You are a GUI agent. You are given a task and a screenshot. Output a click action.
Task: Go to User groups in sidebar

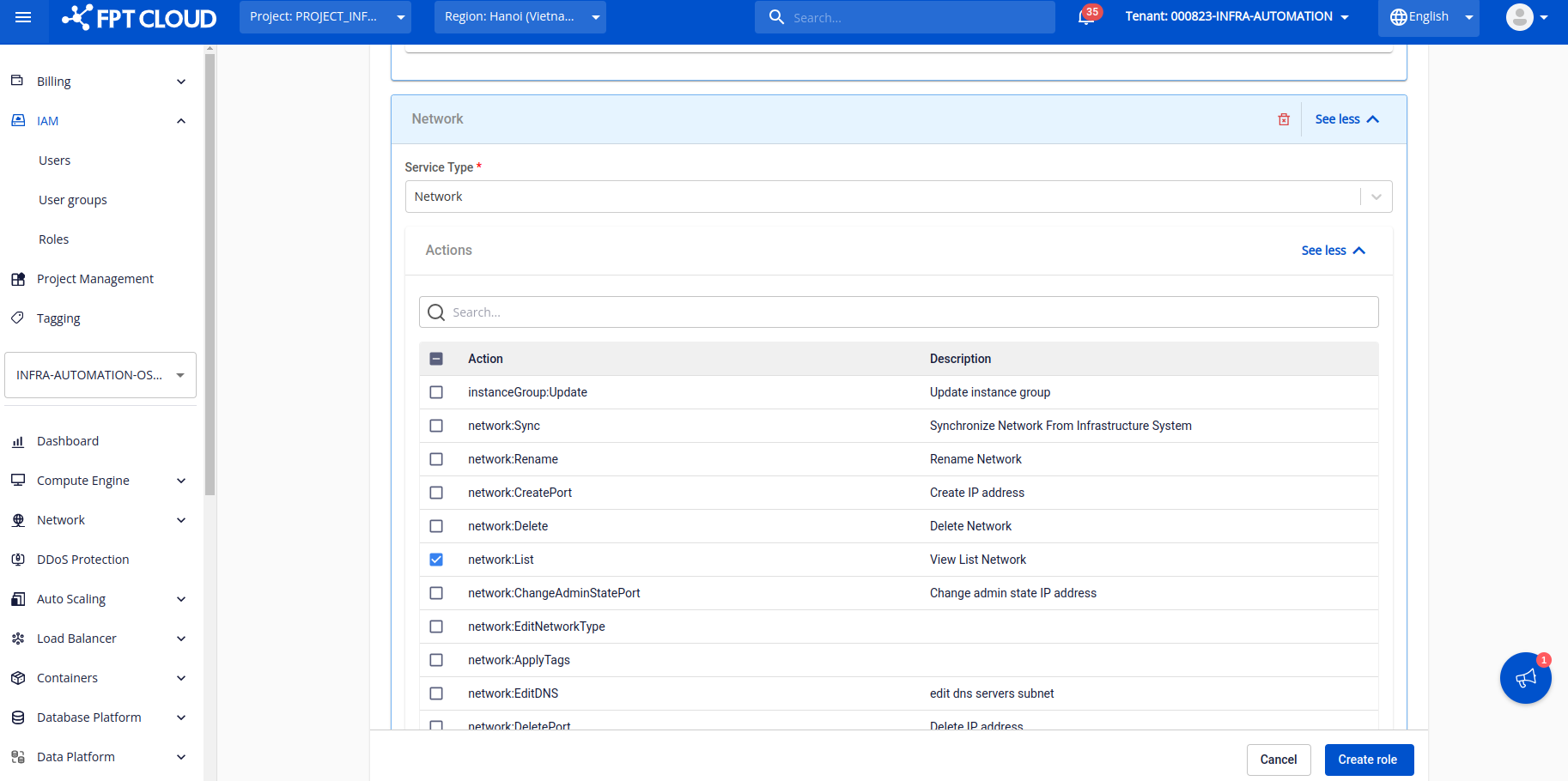pos(73,200)
